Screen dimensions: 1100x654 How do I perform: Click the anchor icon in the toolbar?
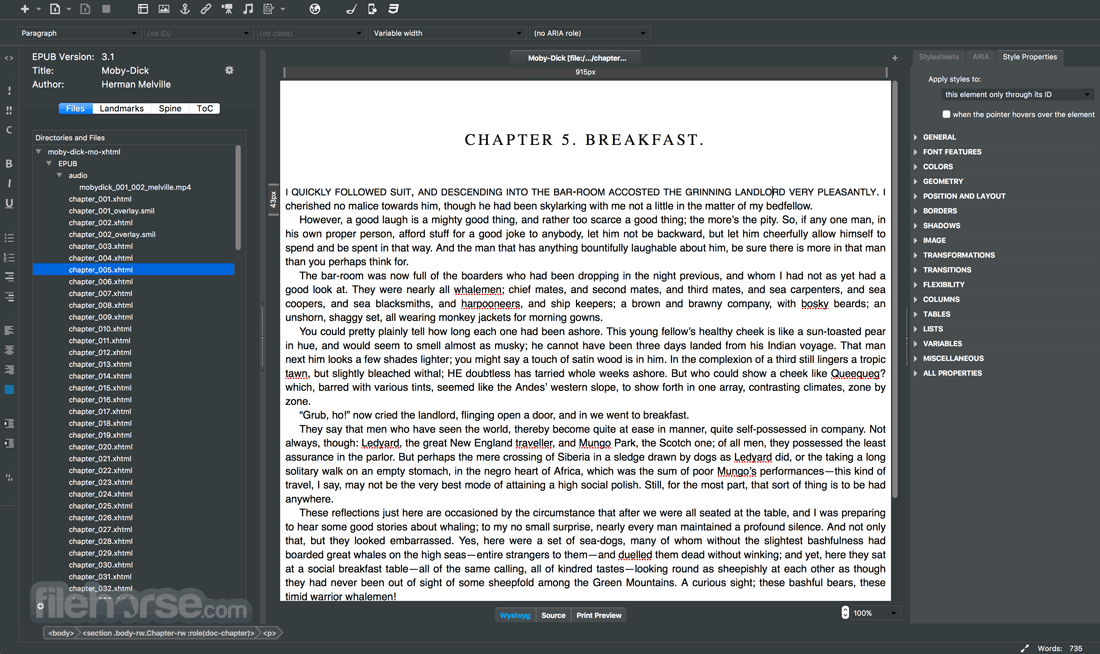[x=185, y=9]
